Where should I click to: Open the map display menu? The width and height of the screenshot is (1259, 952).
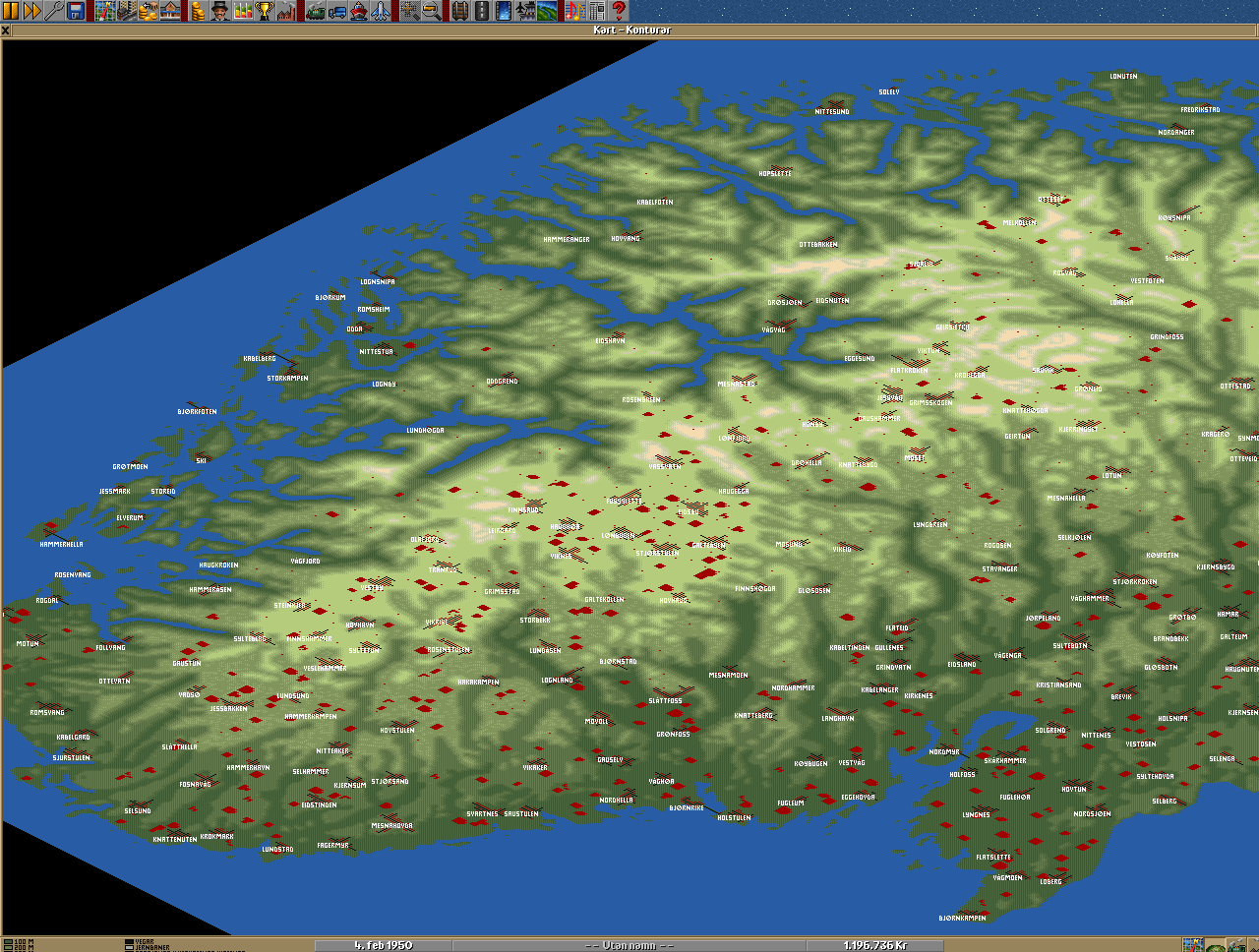click(105, 11)
